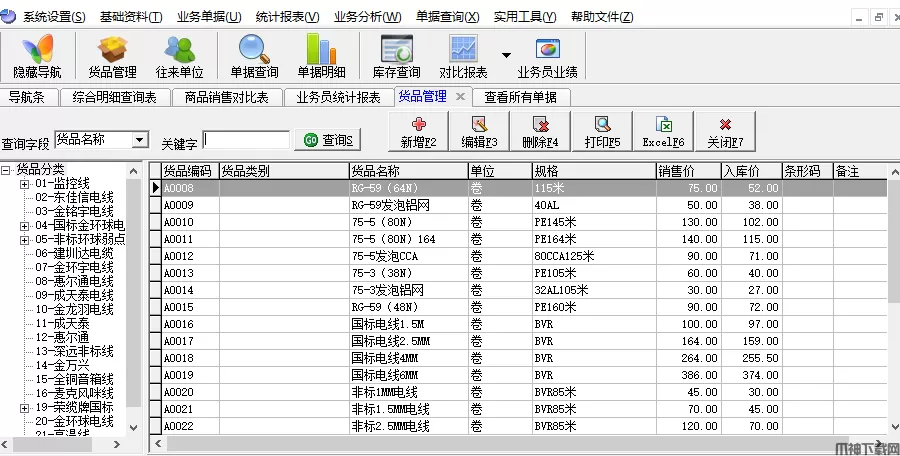Screen dimensions: 900x456
Task: Expand the 01-监控线 tree node
Action: tap(24, 184)
